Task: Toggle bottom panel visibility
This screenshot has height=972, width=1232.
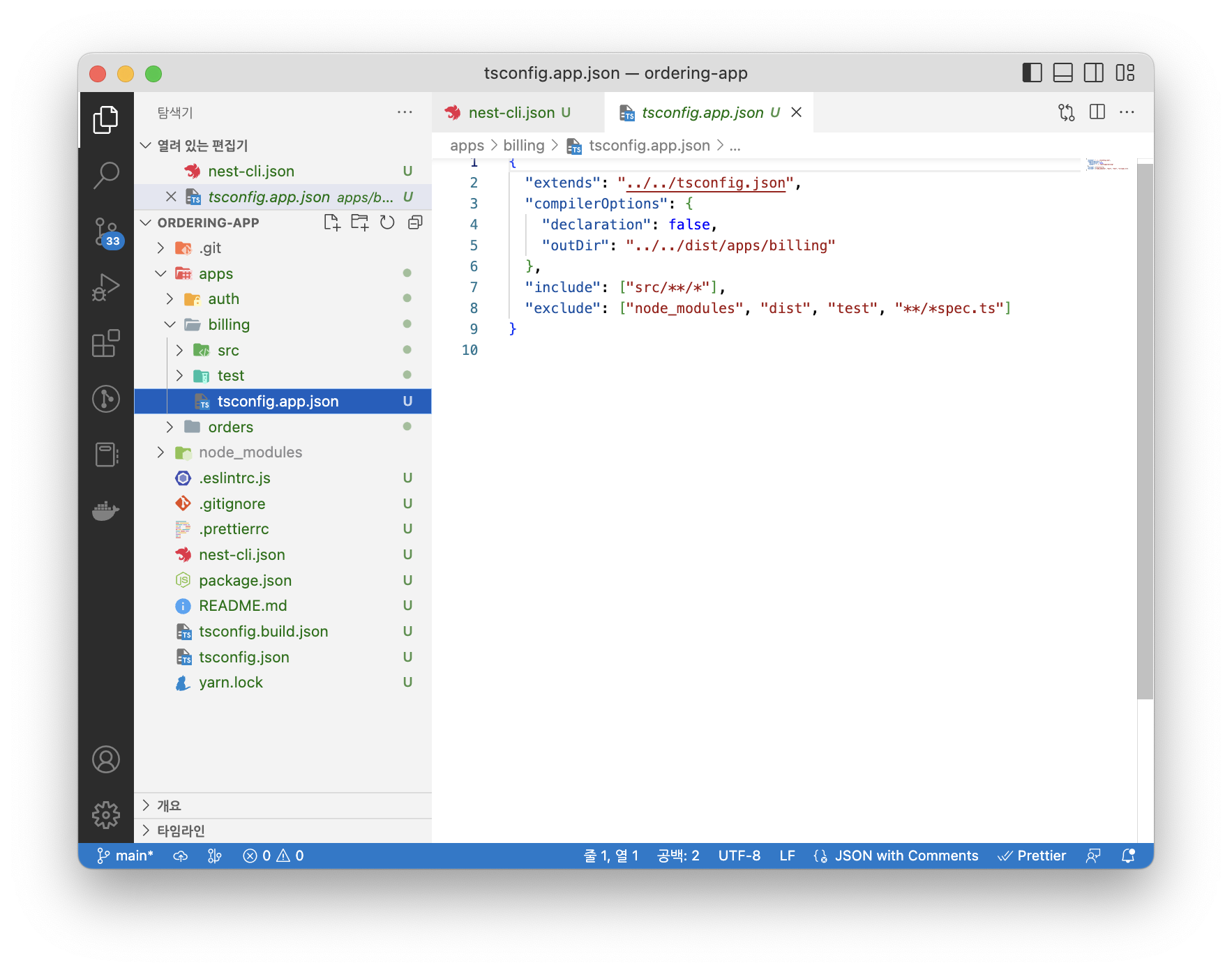Action: (x=1063, y=73)
